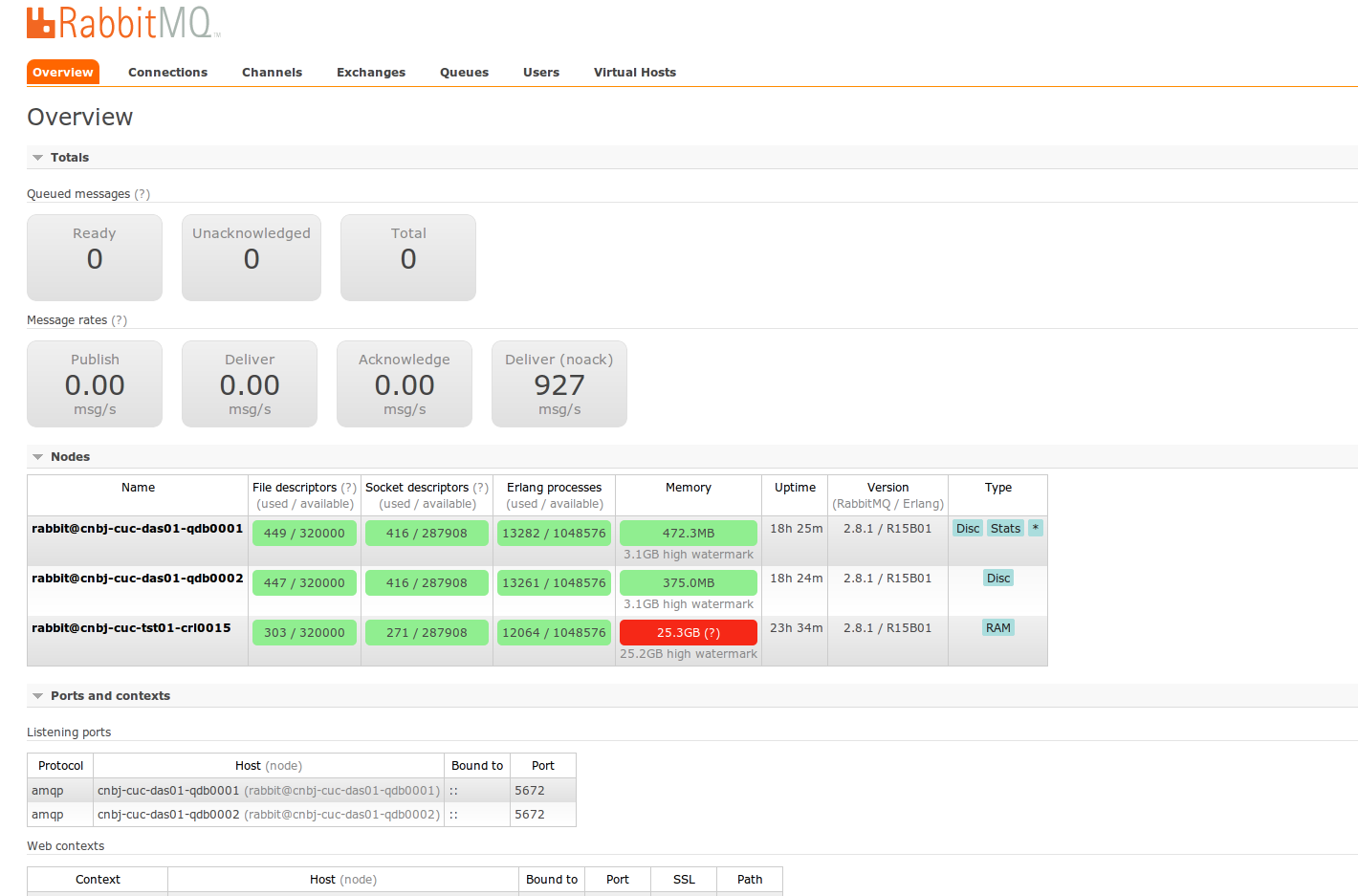This screenshot has width=1358, height=896.
Task: Click the Acknowledge rate box
Action: tap(405, 383)
